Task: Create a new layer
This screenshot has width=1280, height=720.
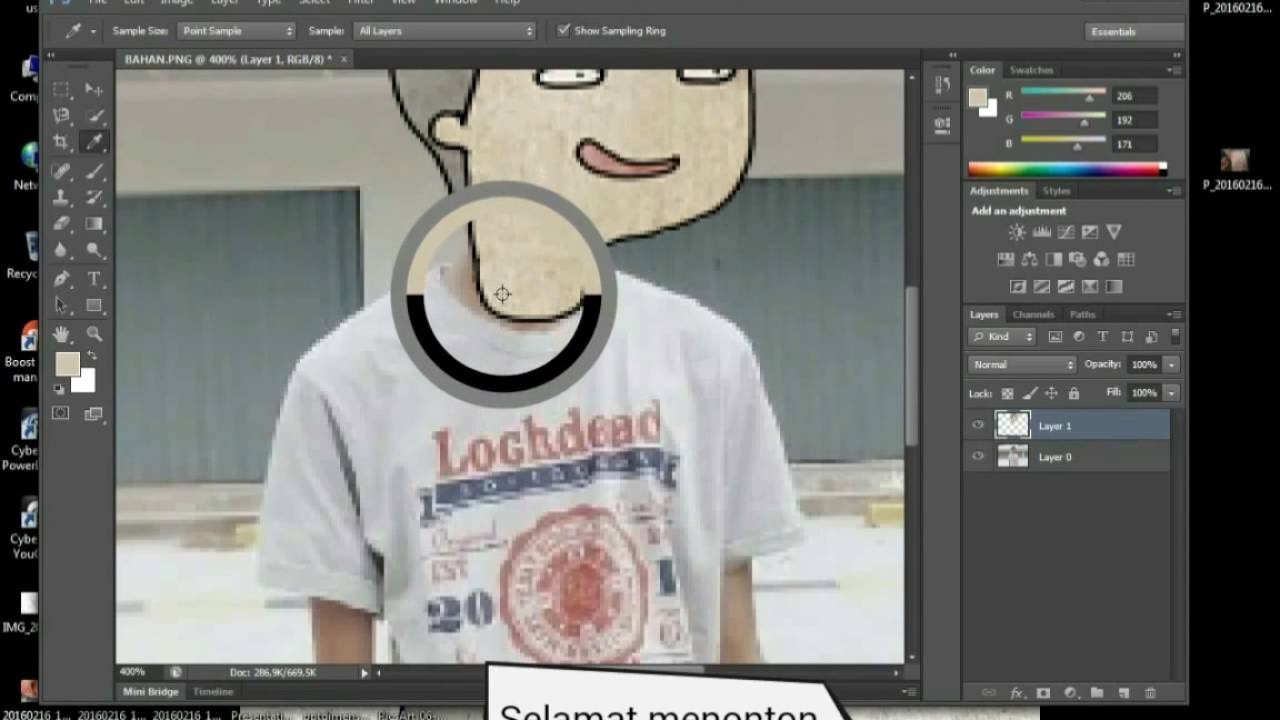Action: 1123,692
